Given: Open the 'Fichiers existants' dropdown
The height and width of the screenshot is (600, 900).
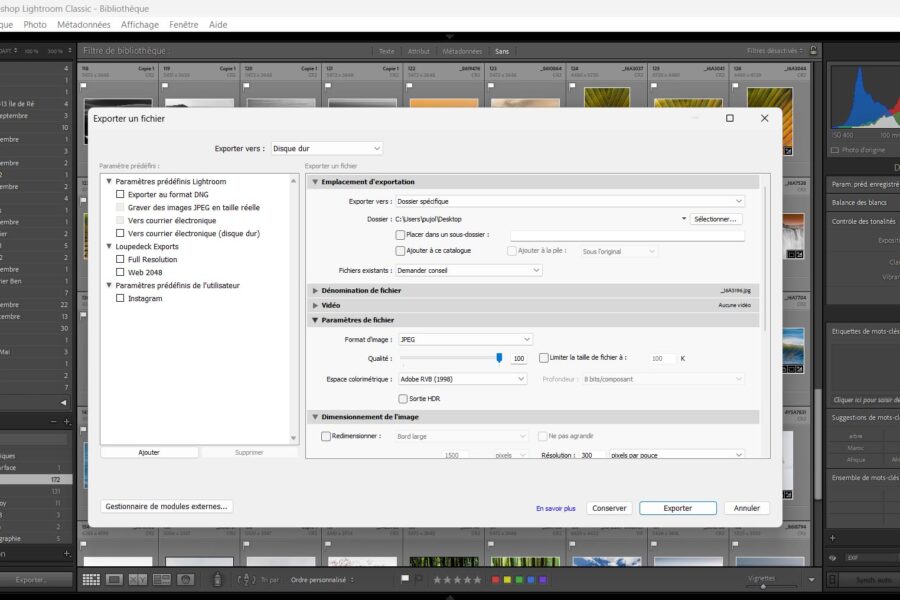Looking at the screenshot, I should click(x=468, y=270).
